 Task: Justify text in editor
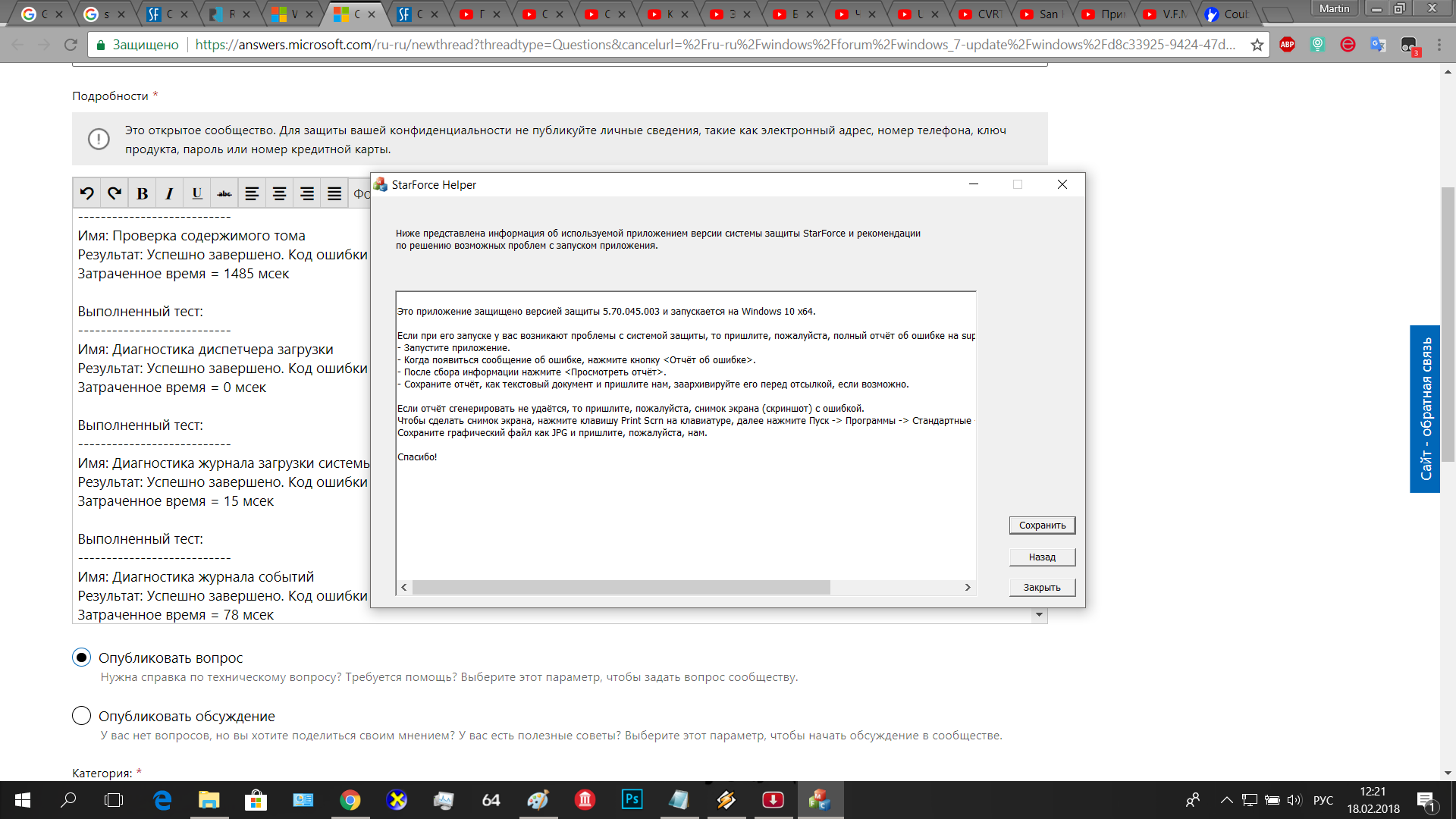[x=334, y=193]
